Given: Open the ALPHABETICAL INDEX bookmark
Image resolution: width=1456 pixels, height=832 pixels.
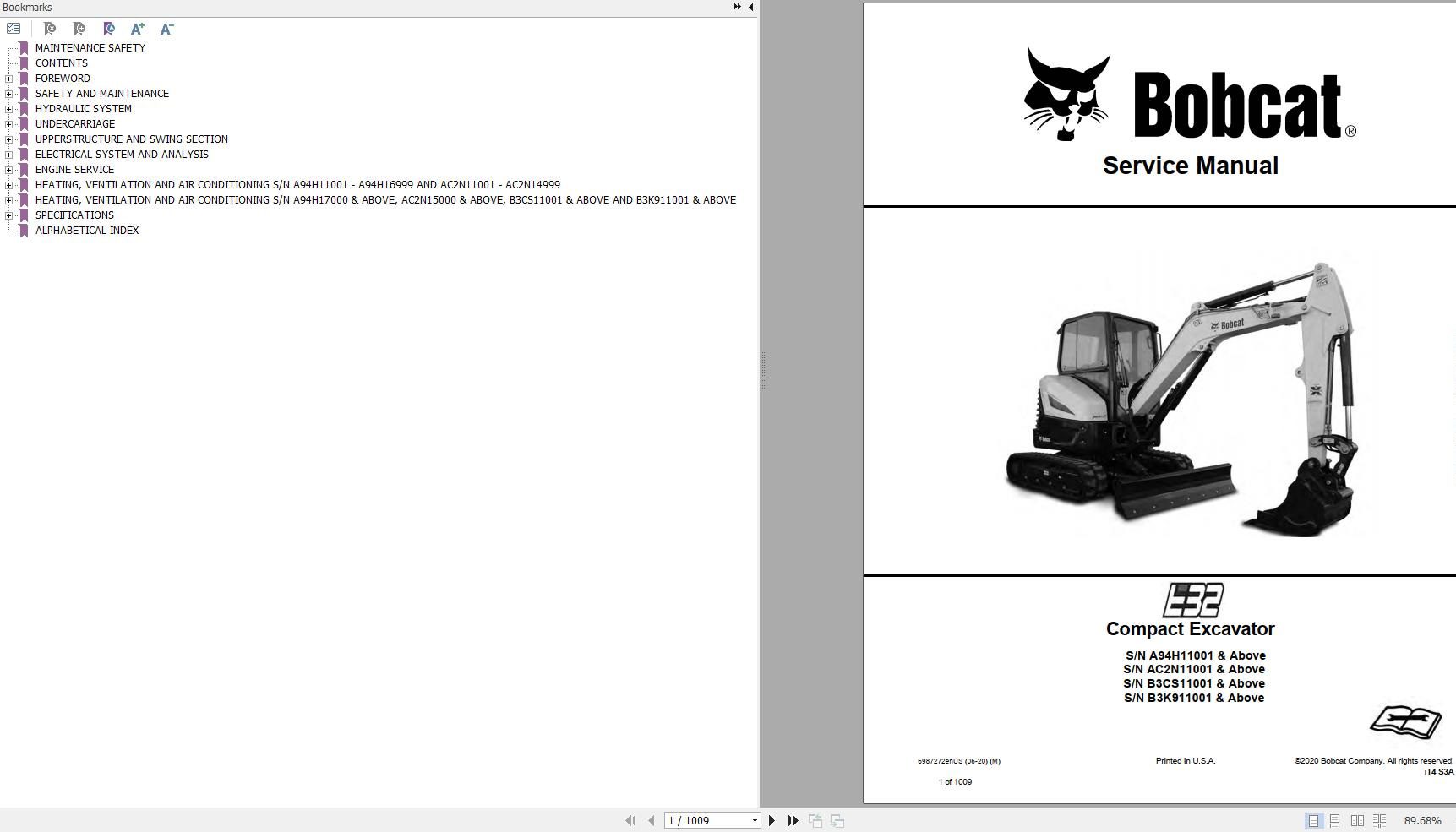Looking at the screenshot, I should point(87,231).
